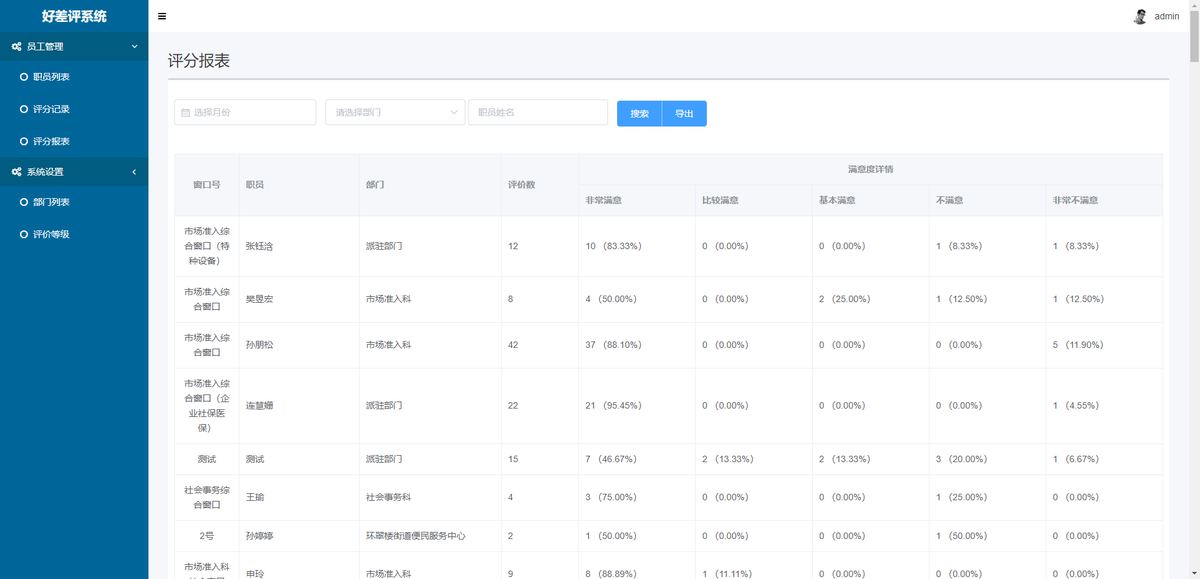Click employee name 张钰洽

260,246
